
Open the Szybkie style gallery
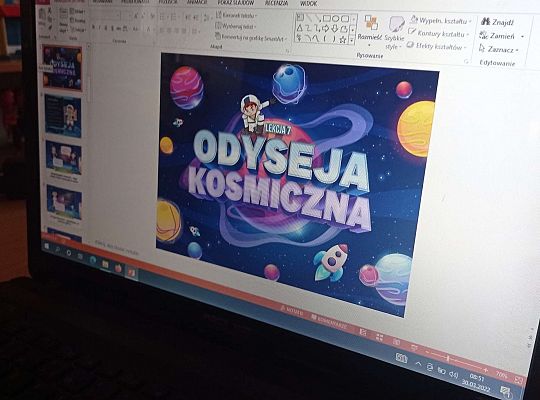click(x=394, y=34)
